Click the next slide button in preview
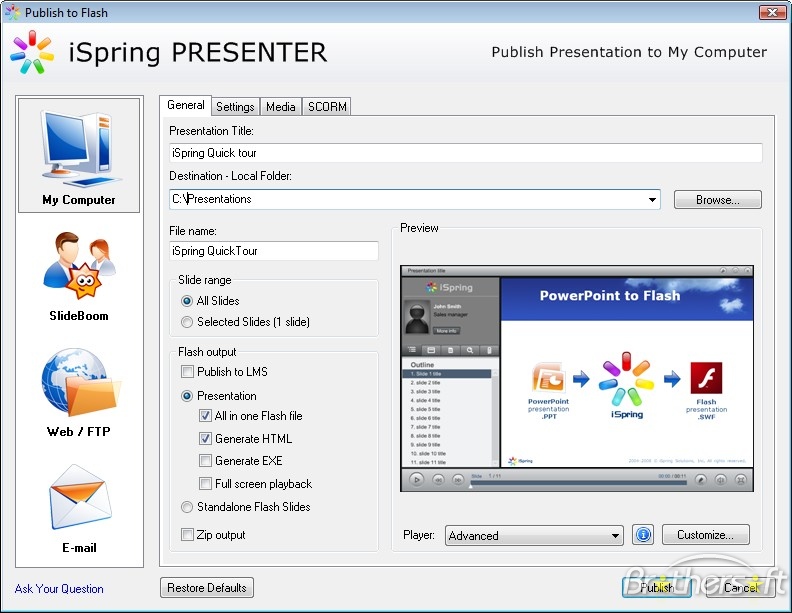 (x=457, y=479)
